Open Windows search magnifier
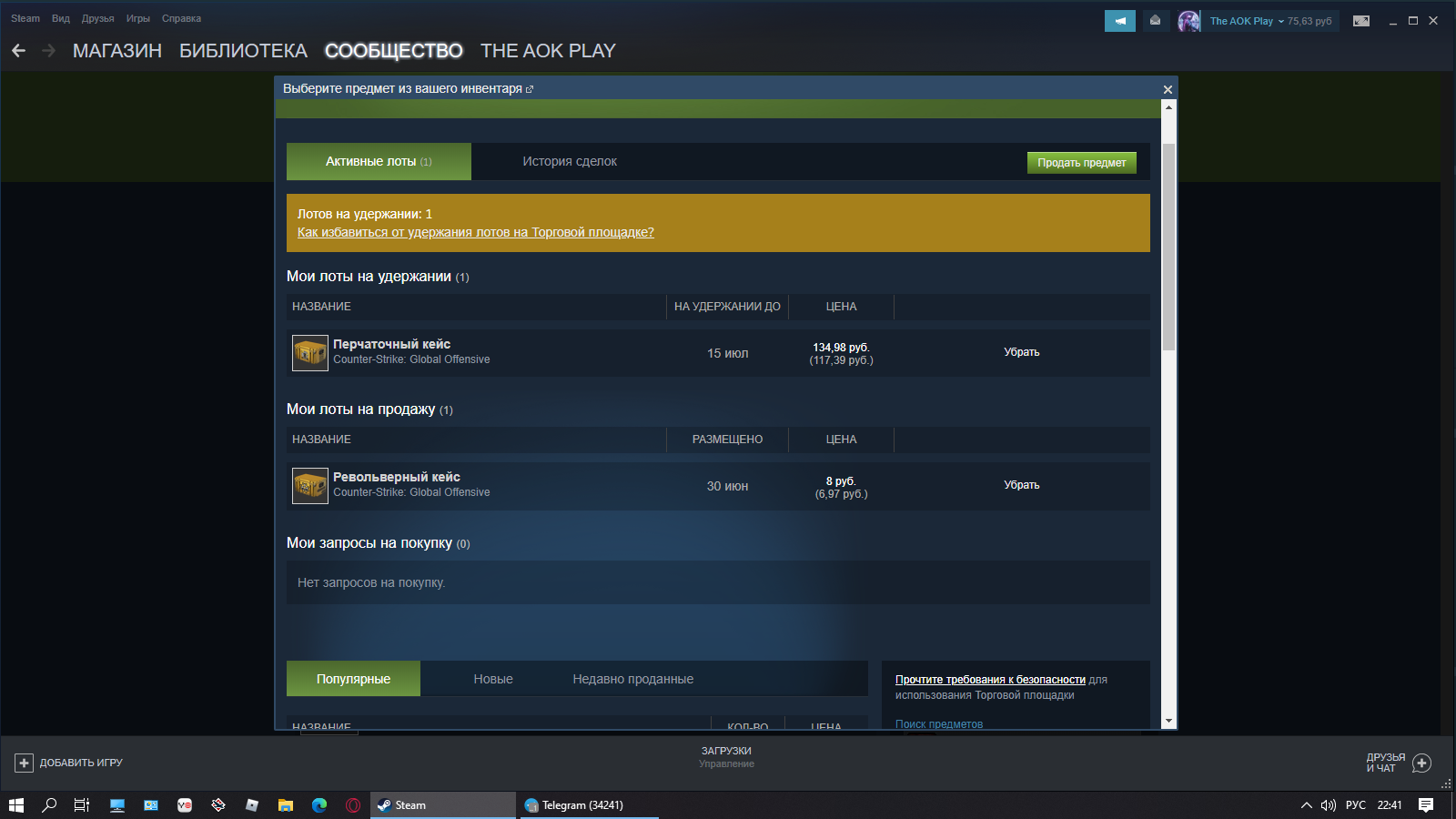This screenshot has height=819, width=1456. [50, 805]
